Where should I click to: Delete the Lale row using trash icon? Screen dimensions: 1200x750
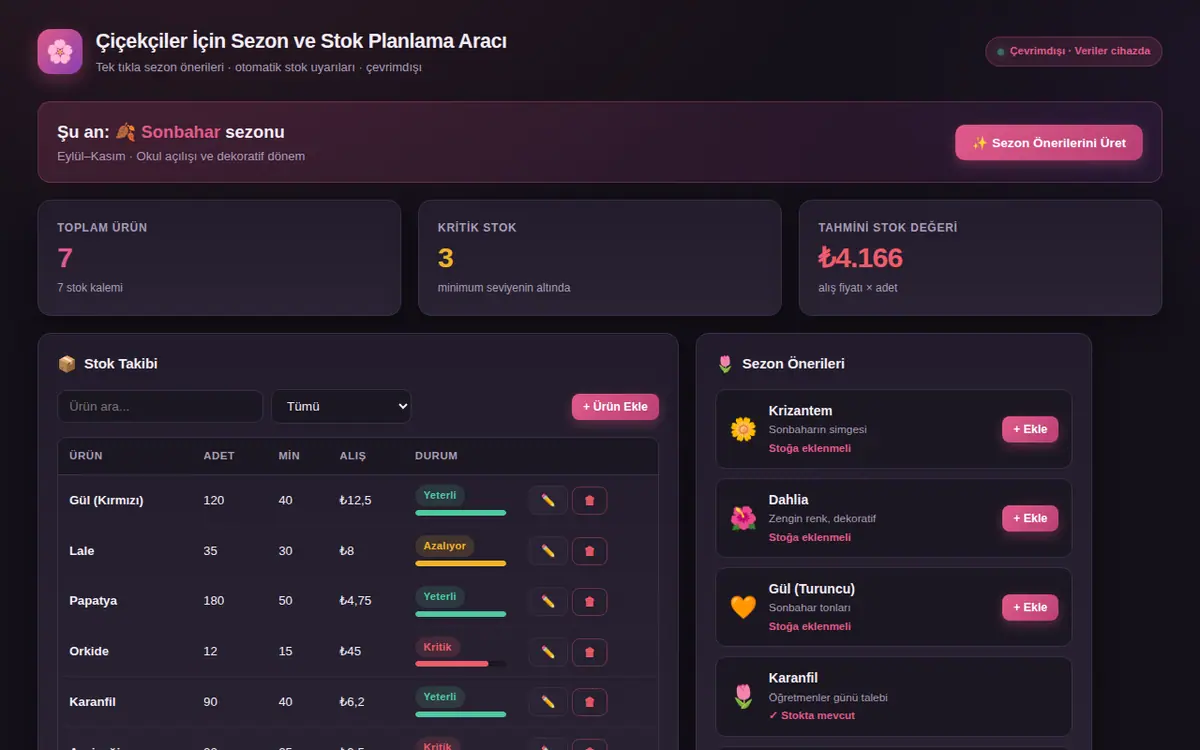pos(589,551)
